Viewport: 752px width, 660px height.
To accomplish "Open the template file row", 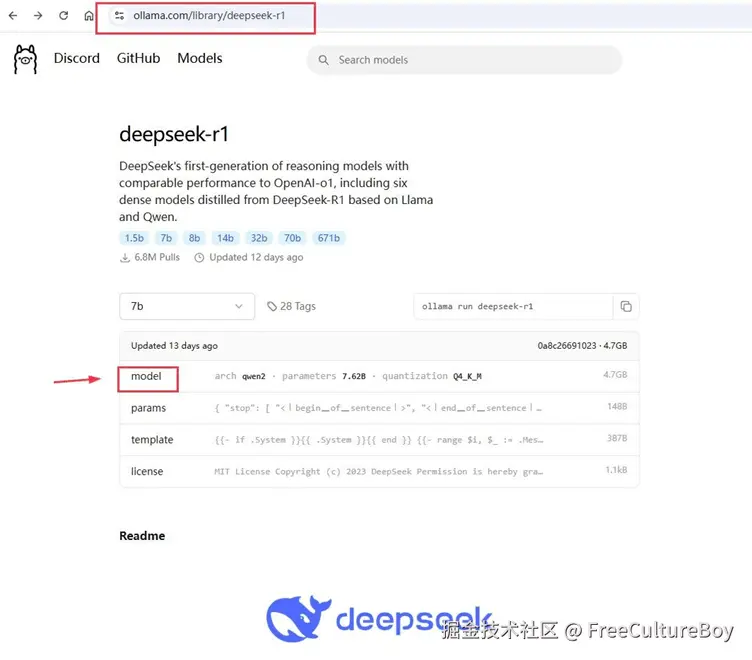I will click(379, 439).
